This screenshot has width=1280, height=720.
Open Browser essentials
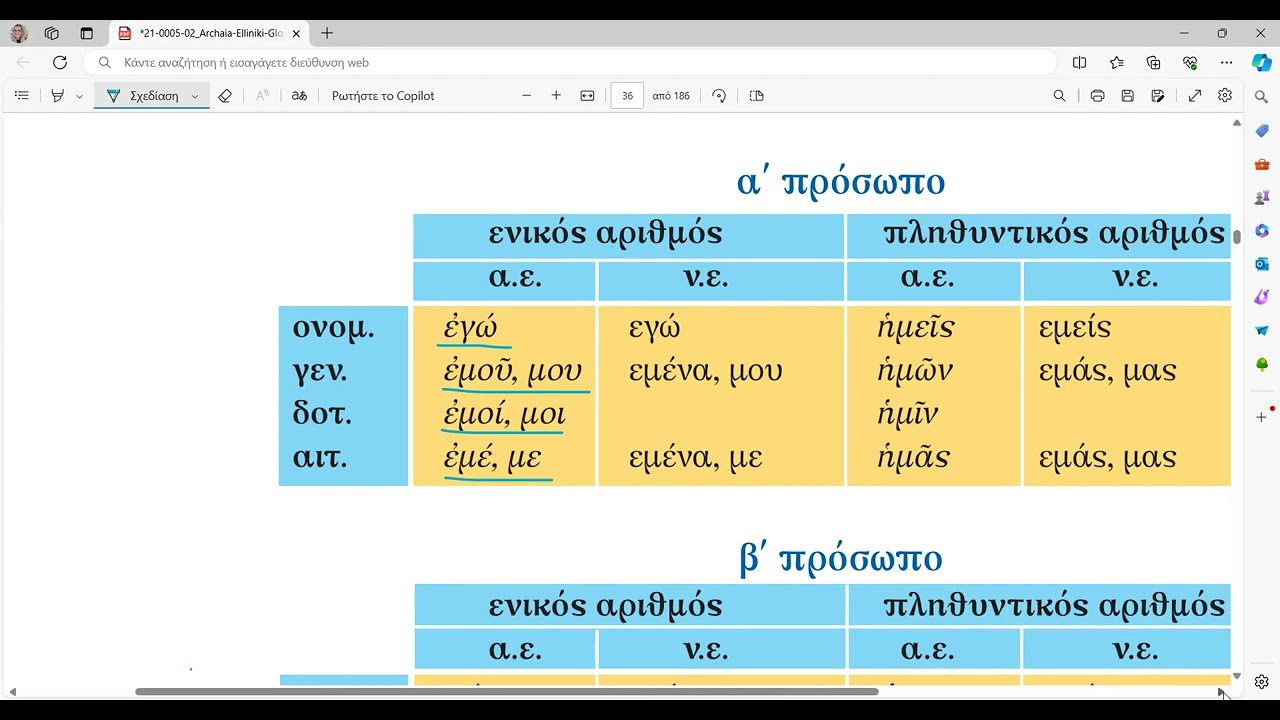tap(1190, 62)
